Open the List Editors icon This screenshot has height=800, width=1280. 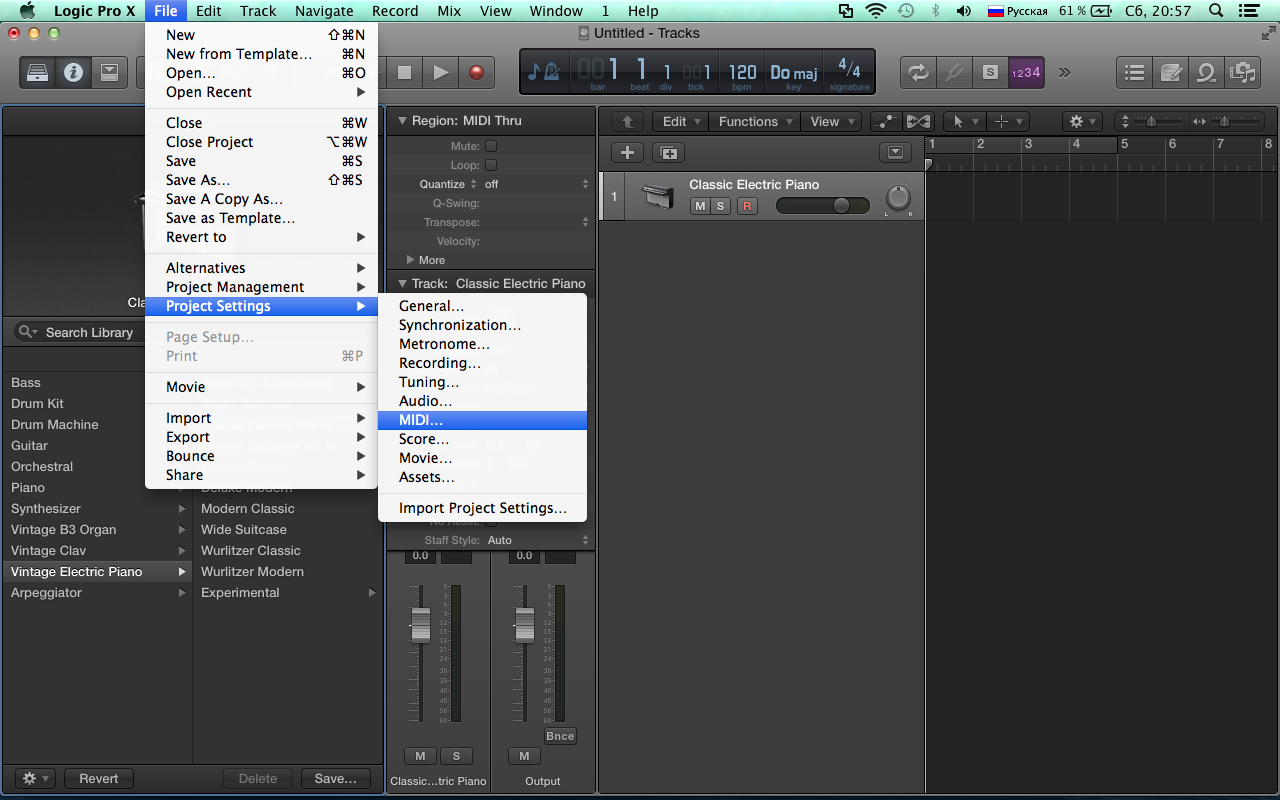click(x=1134, y=72)
